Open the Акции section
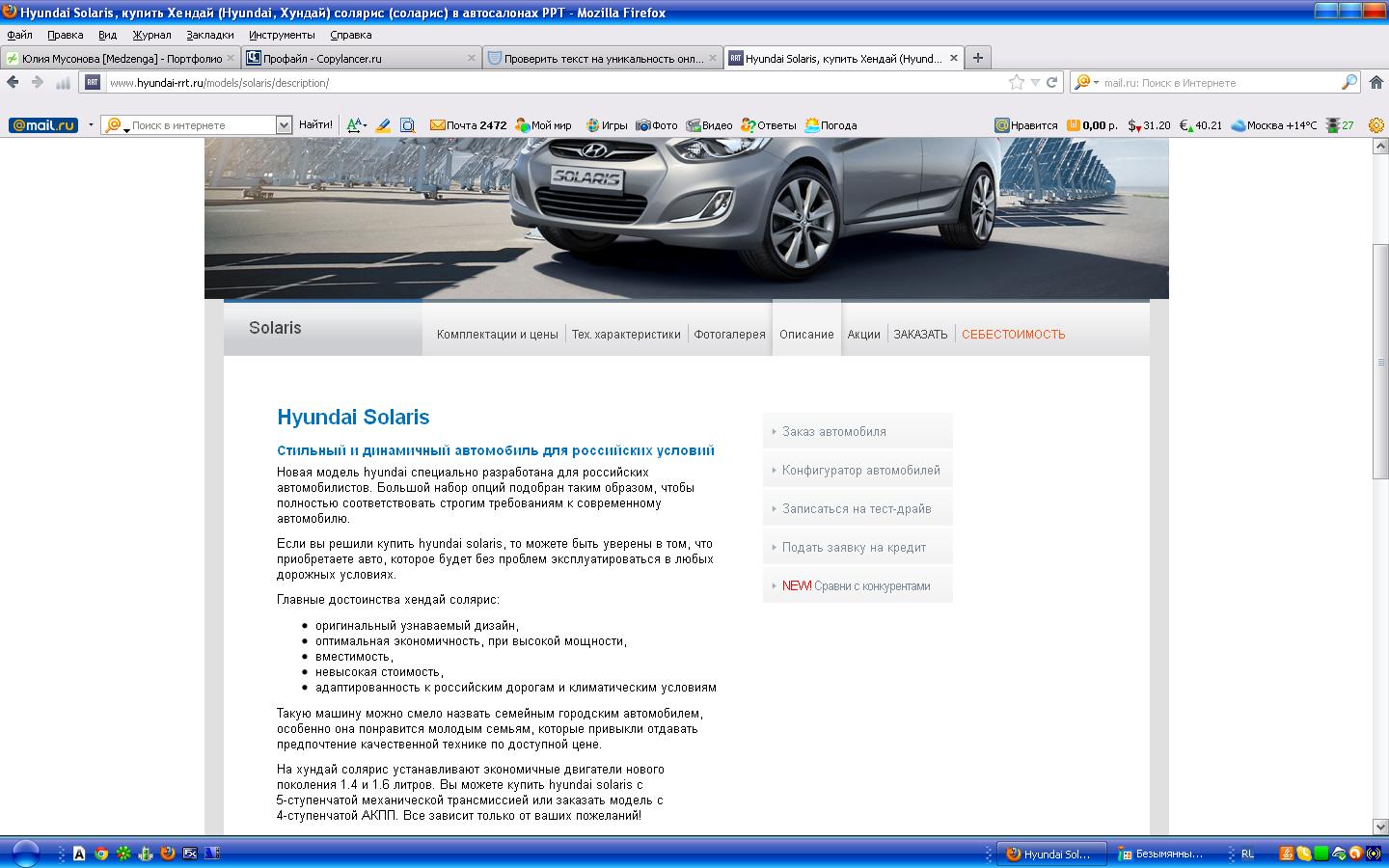Image resolution: width=1389 pixels, height=868 pixels. click(864, 335)
